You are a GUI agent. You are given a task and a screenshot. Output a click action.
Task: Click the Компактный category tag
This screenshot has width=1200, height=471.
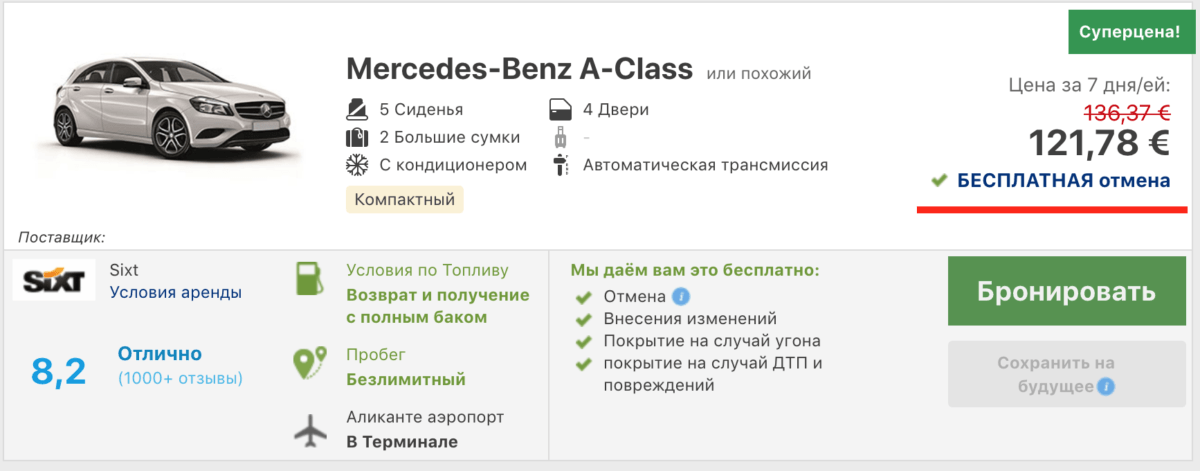point(405,199)
